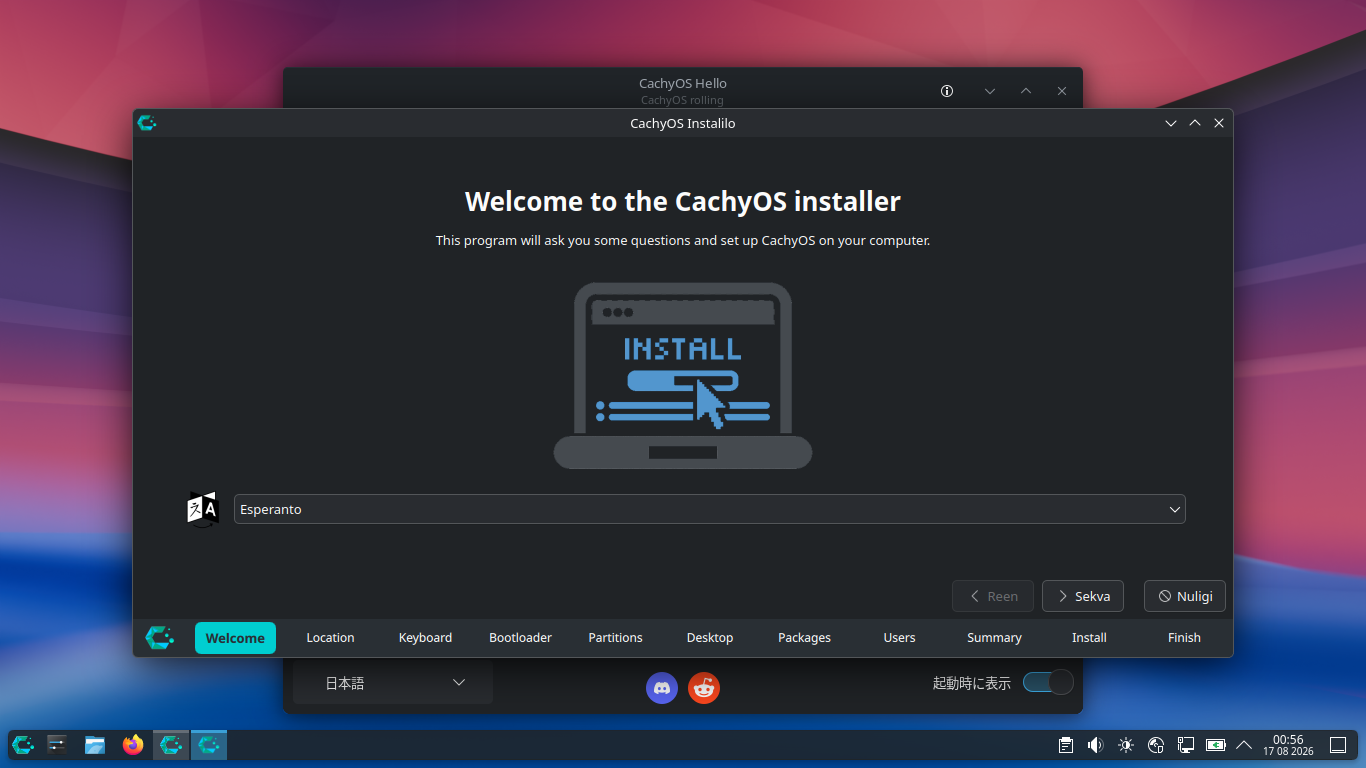The width and height of the screenshot is (1366, 768).
Task: Select the Keyboard step tab
Action: (425, 638)
